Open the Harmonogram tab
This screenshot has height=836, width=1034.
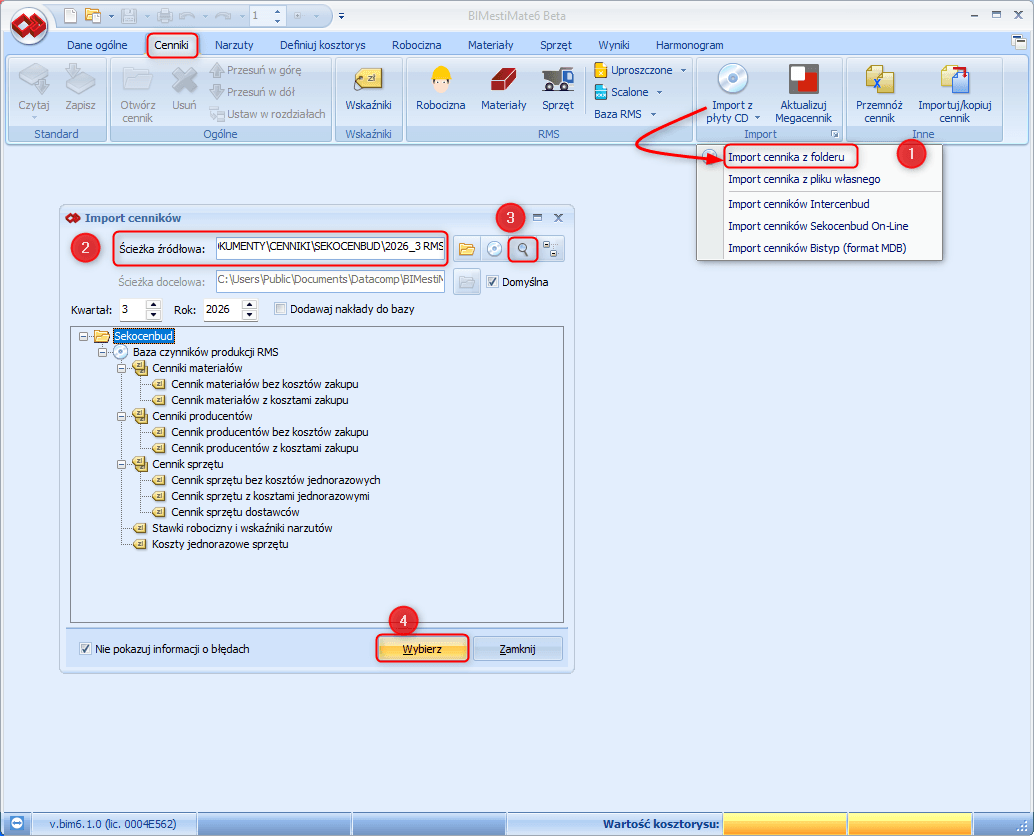coord(690,45)
